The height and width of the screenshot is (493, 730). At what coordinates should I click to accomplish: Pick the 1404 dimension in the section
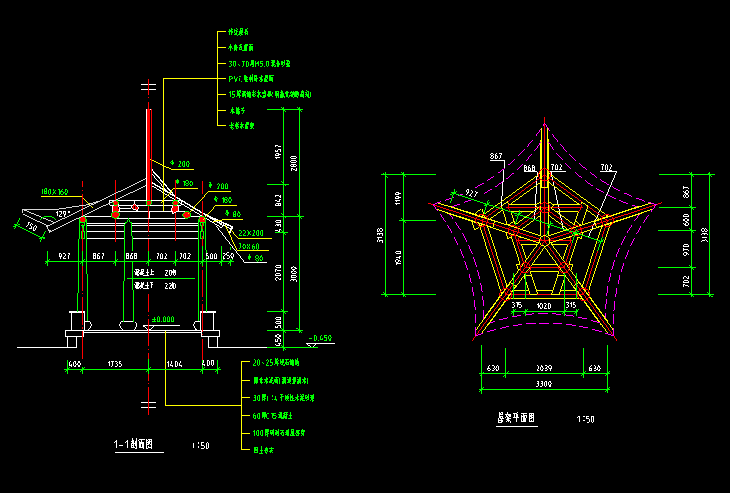174,364
